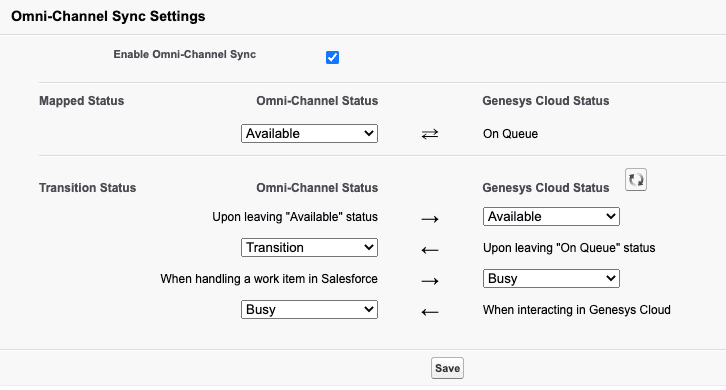
Task: Uncheck Enable Omni-Channel Sync checkbox
Action: (332, 57)
